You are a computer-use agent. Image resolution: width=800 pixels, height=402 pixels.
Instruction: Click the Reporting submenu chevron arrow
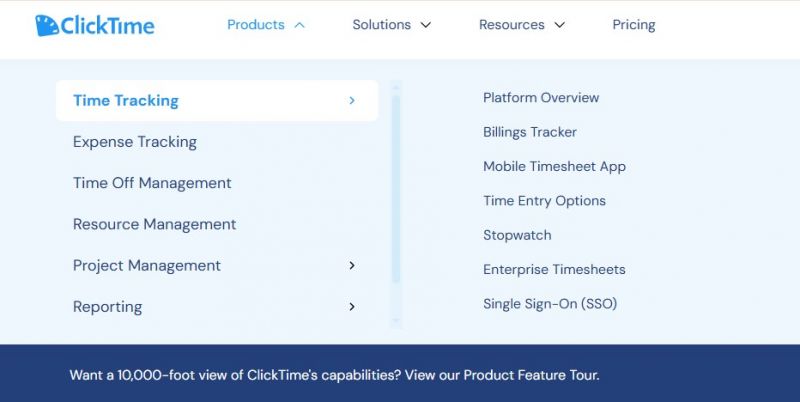352,307
